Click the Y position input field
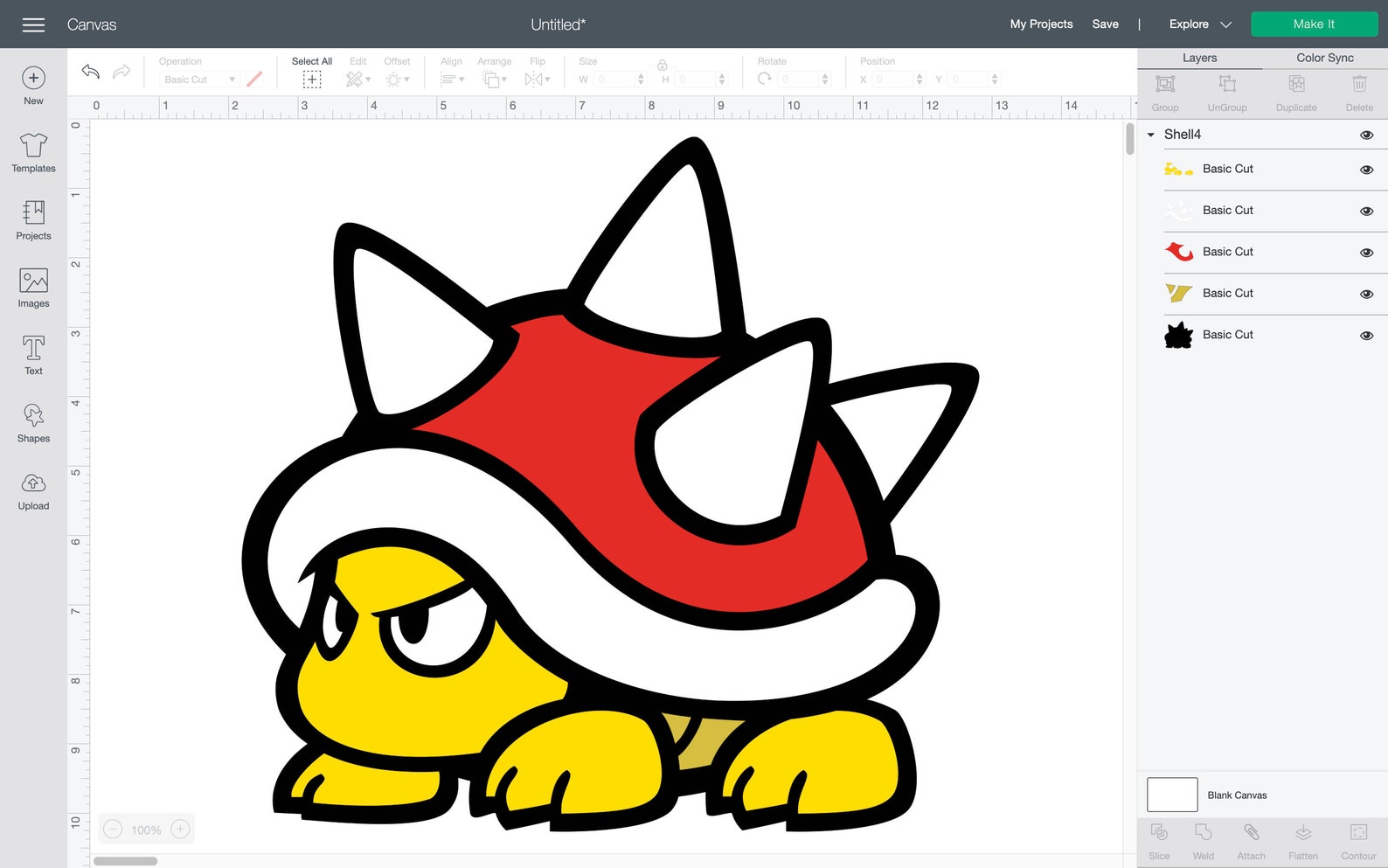Screen dimensions: 1388x868 968,80
